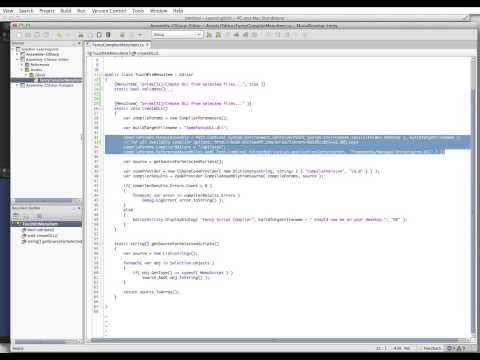The image size is (480, 360).
Task: Click the 'return source.ToArray()' line
Action: 151,292
